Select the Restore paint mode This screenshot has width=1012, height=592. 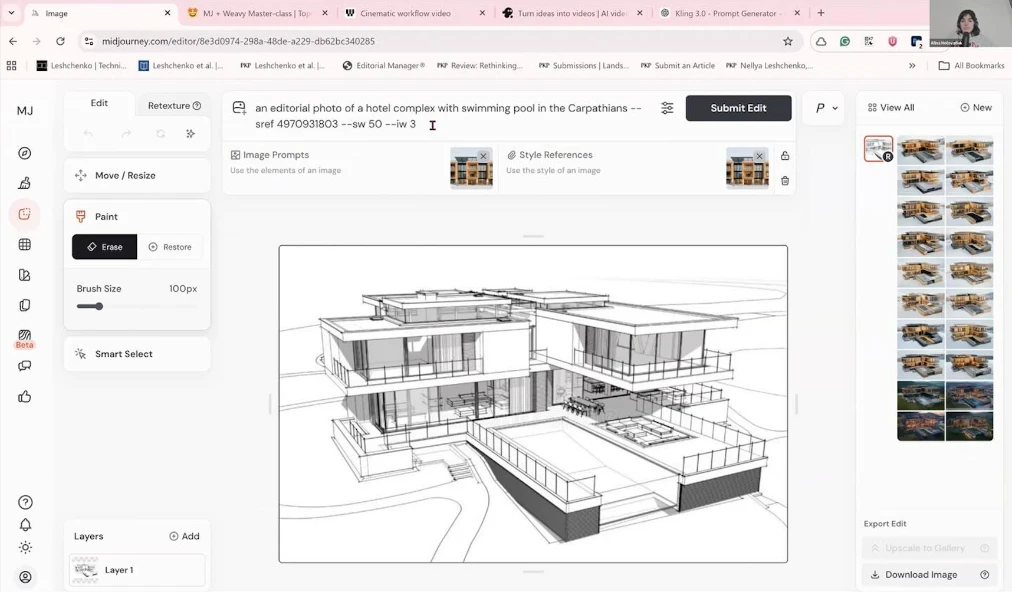coord(170,247)
